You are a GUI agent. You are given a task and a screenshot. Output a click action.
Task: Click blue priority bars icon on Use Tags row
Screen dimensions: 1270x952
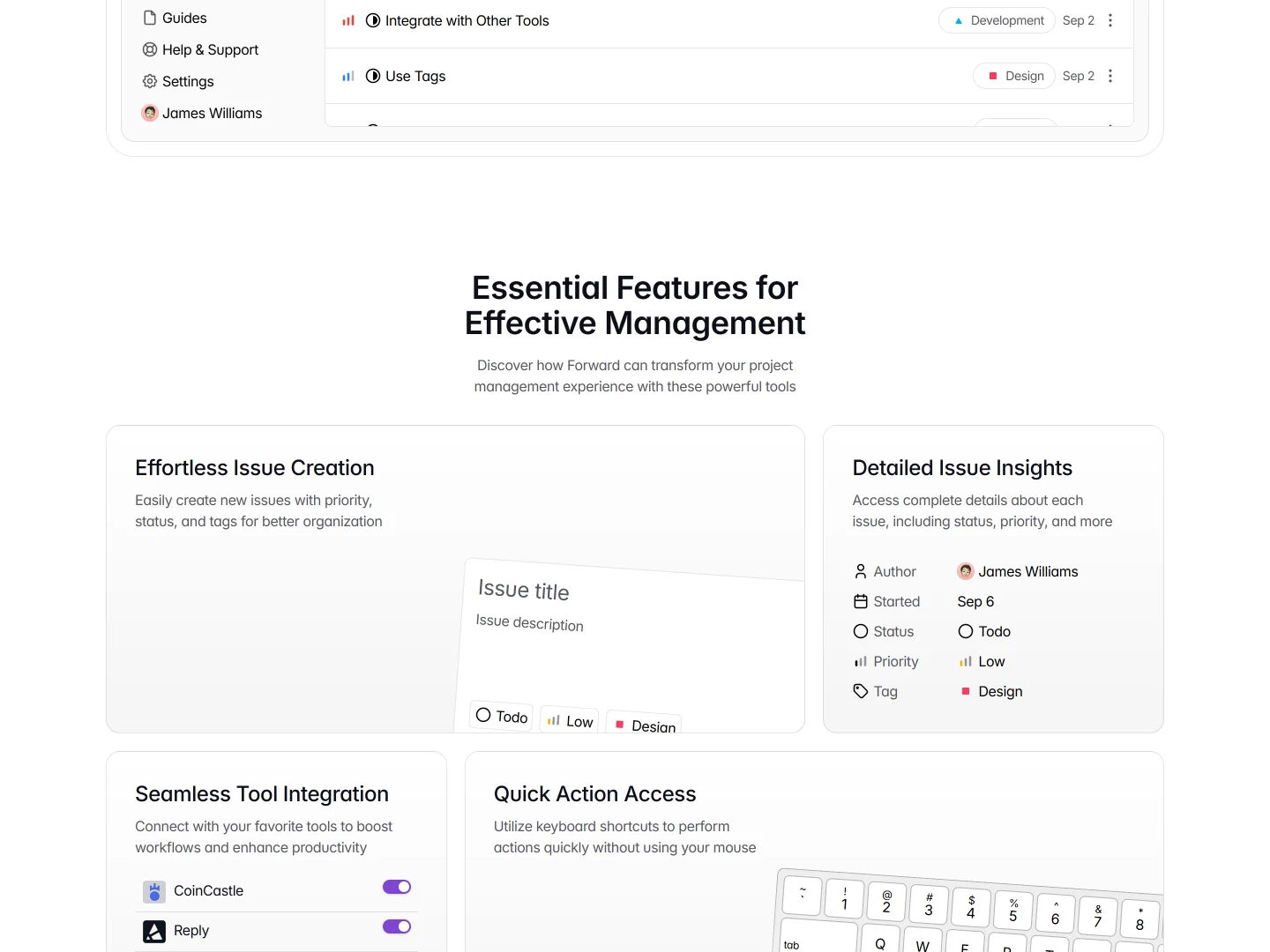pos(348,76)
